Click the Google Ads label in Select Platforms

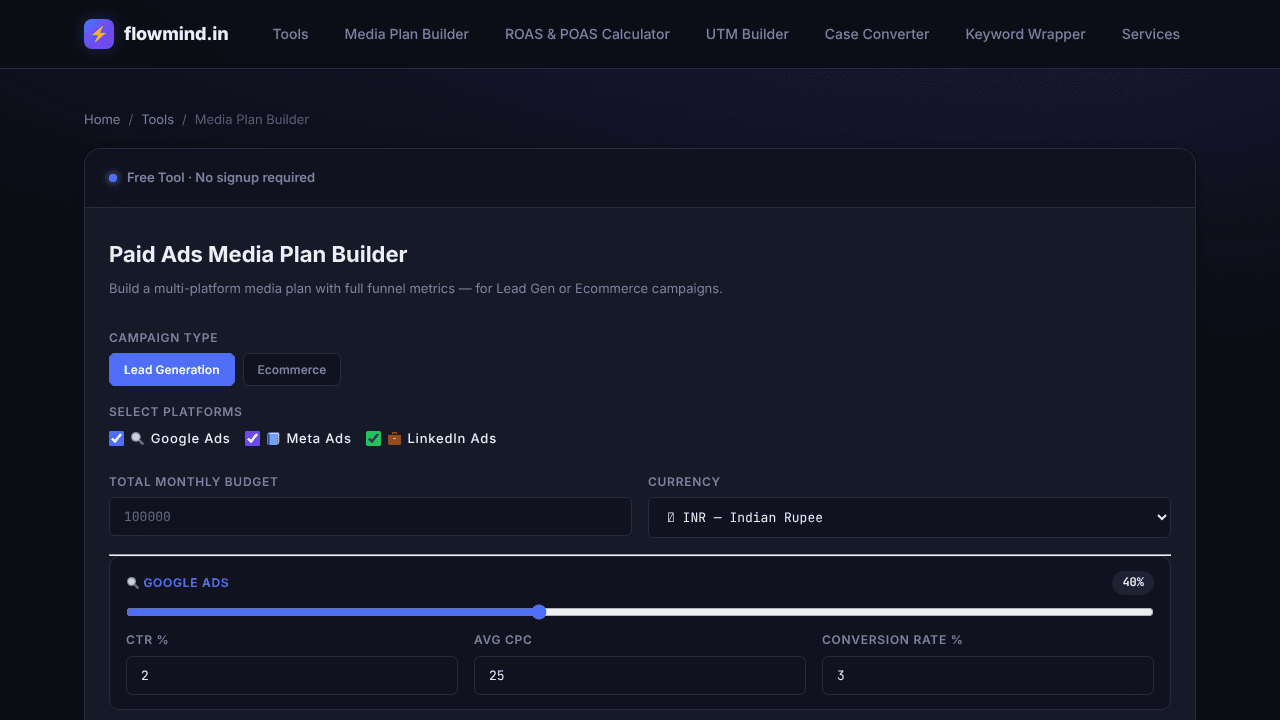pyautogui.click(x=190, y=438)
